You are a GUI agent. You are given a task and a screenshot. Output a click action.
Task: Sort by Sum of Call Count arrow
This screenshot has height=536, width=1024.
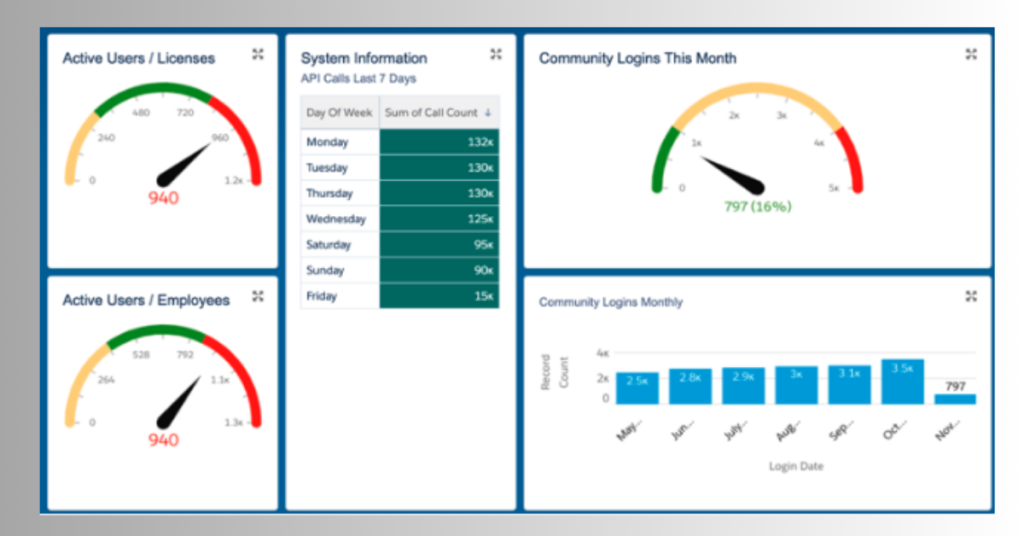pyautogui.click(x=488, y=113)
